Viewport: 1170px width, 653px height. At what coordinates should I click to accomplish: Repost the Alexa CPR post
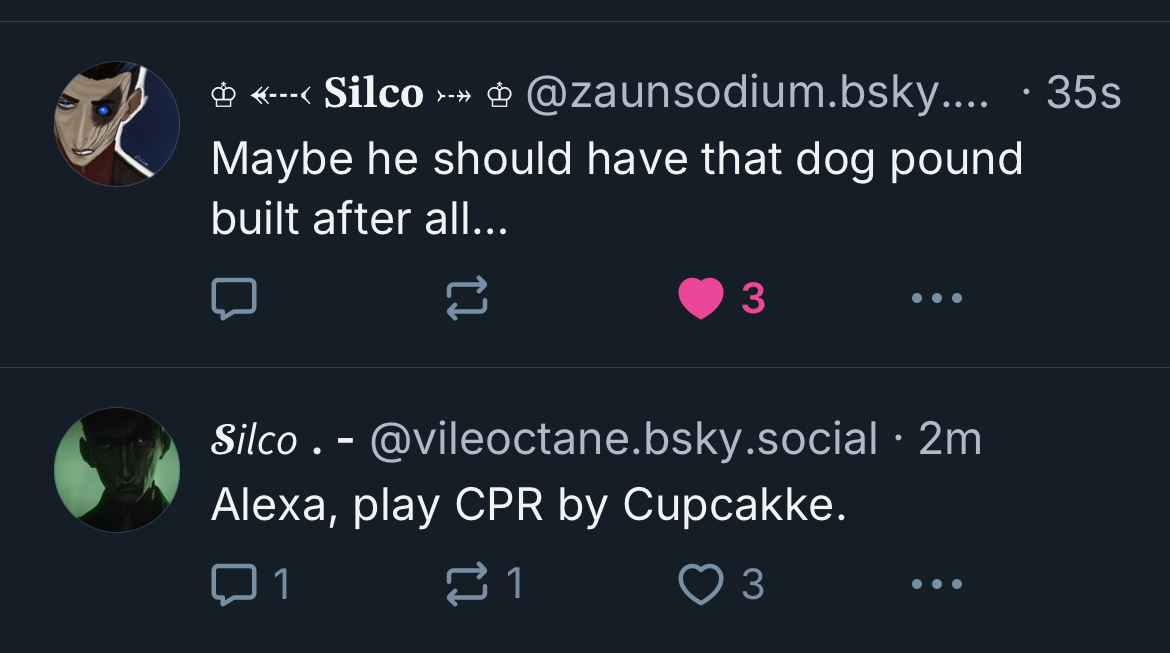point(467,584)
